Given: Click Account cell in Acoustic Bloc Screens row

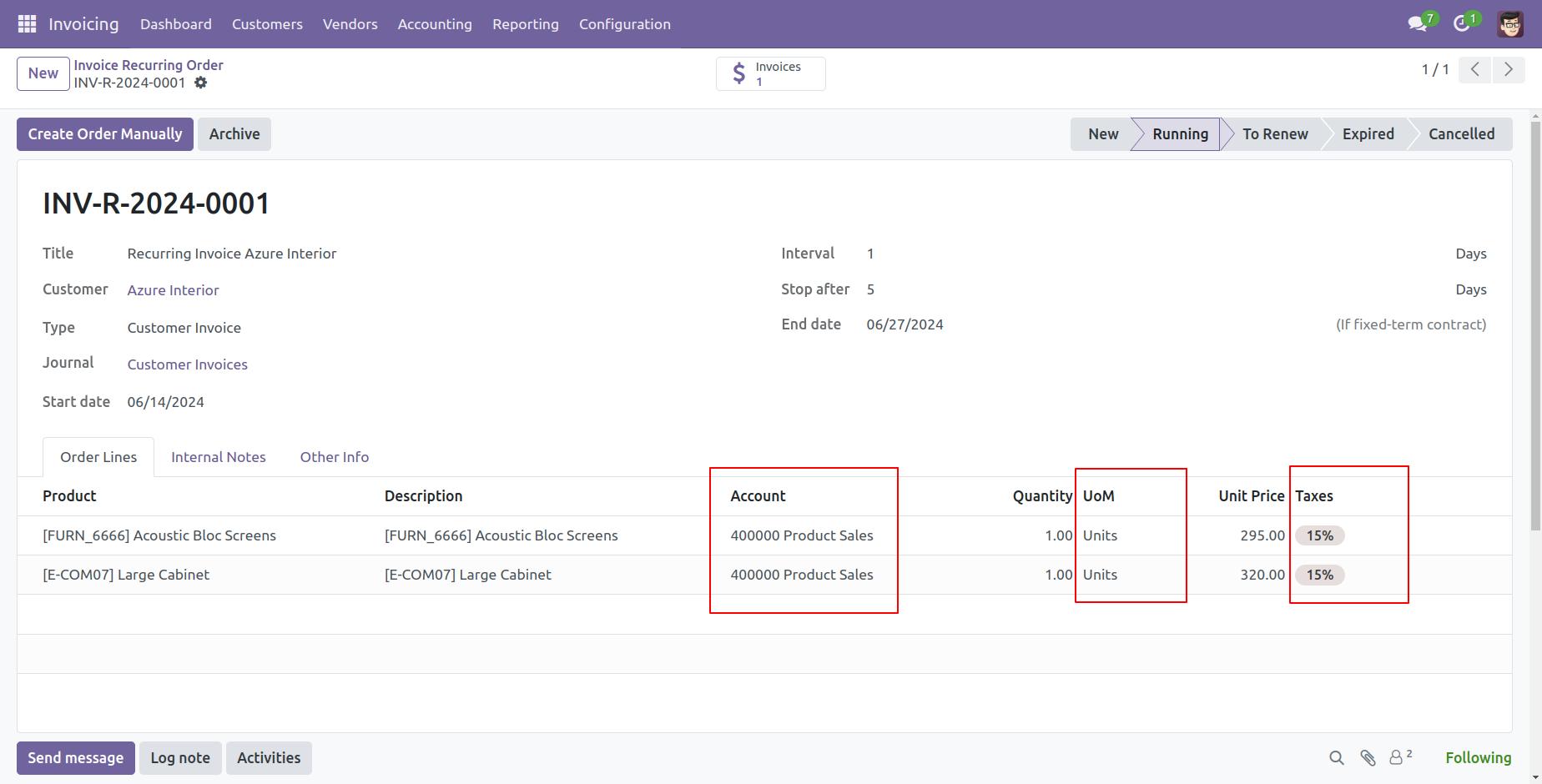Looking at the screenshot, I should click(x=802, y=535).
